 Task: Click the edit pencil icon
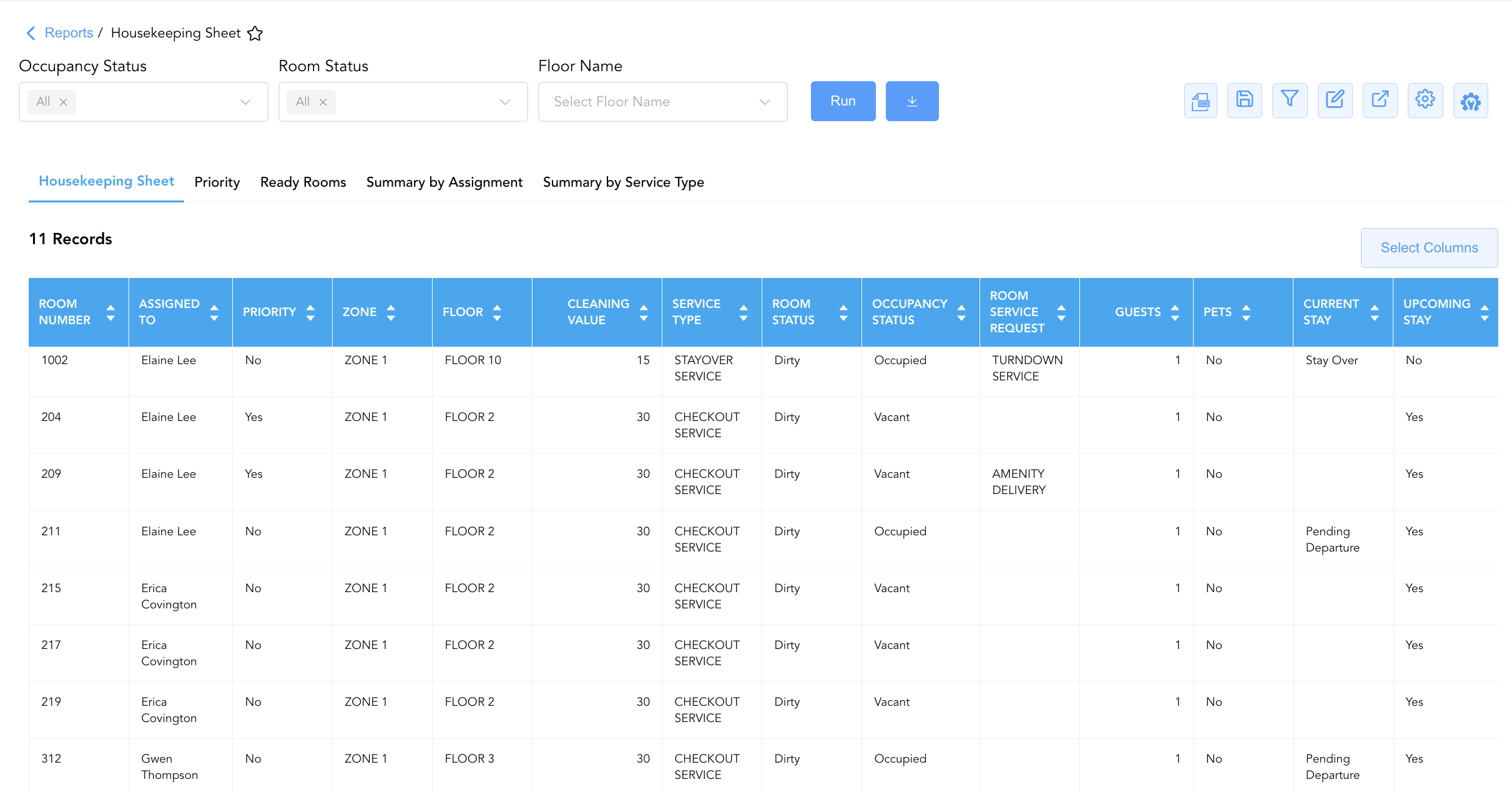point(1335,101)
